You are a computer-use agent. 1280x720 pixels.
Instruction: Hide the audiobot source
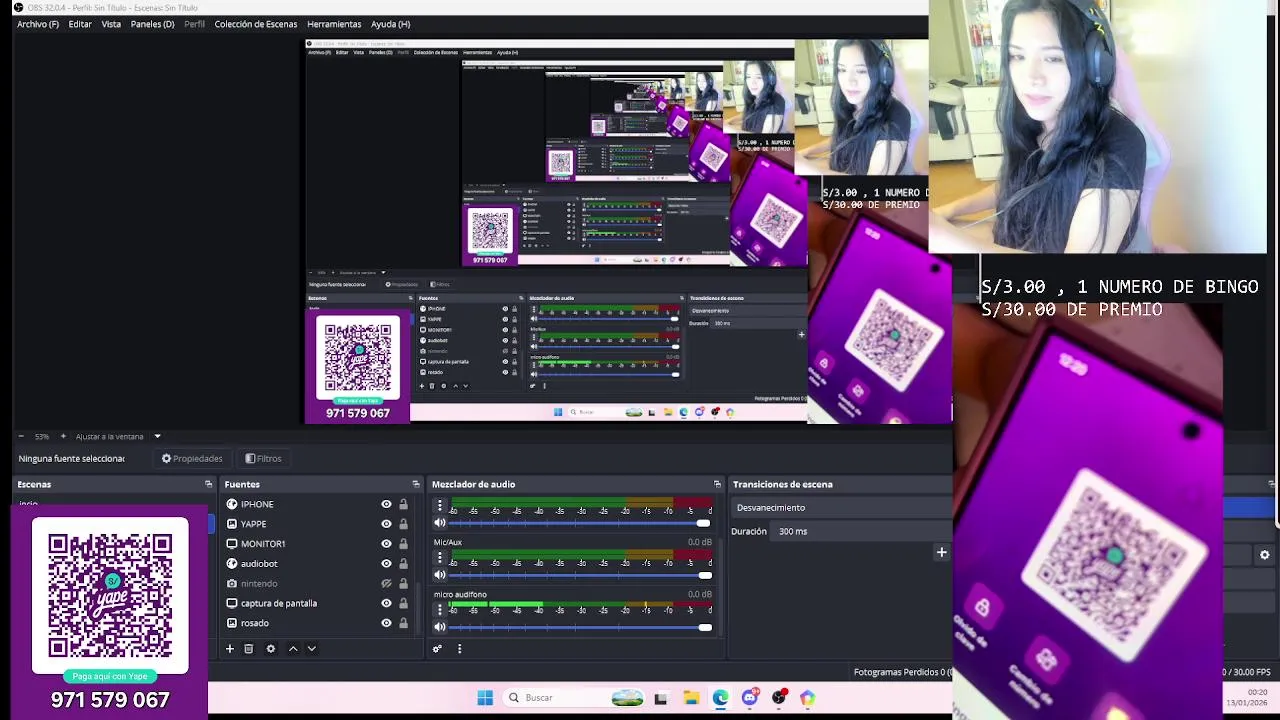(386, 564)
